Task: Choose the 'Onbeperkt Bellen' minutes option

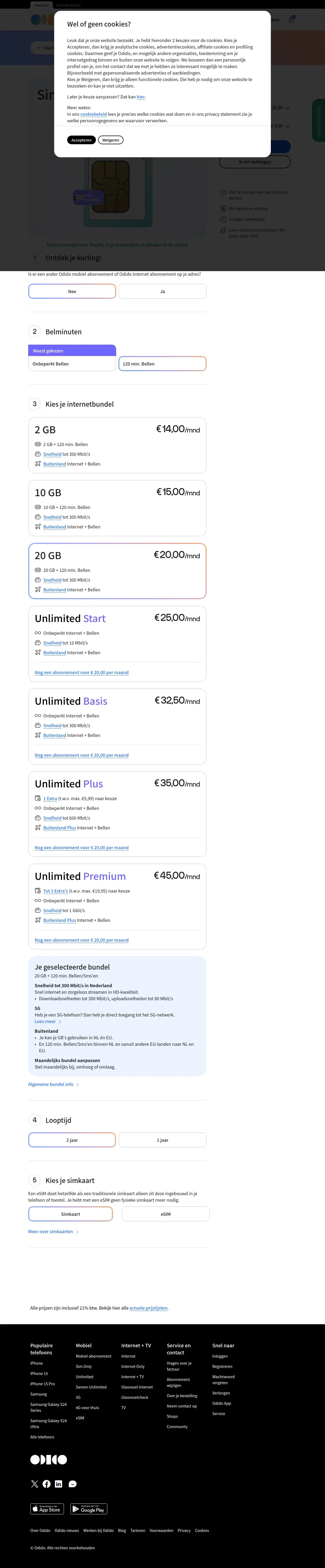Action: (x=72, y=364)
